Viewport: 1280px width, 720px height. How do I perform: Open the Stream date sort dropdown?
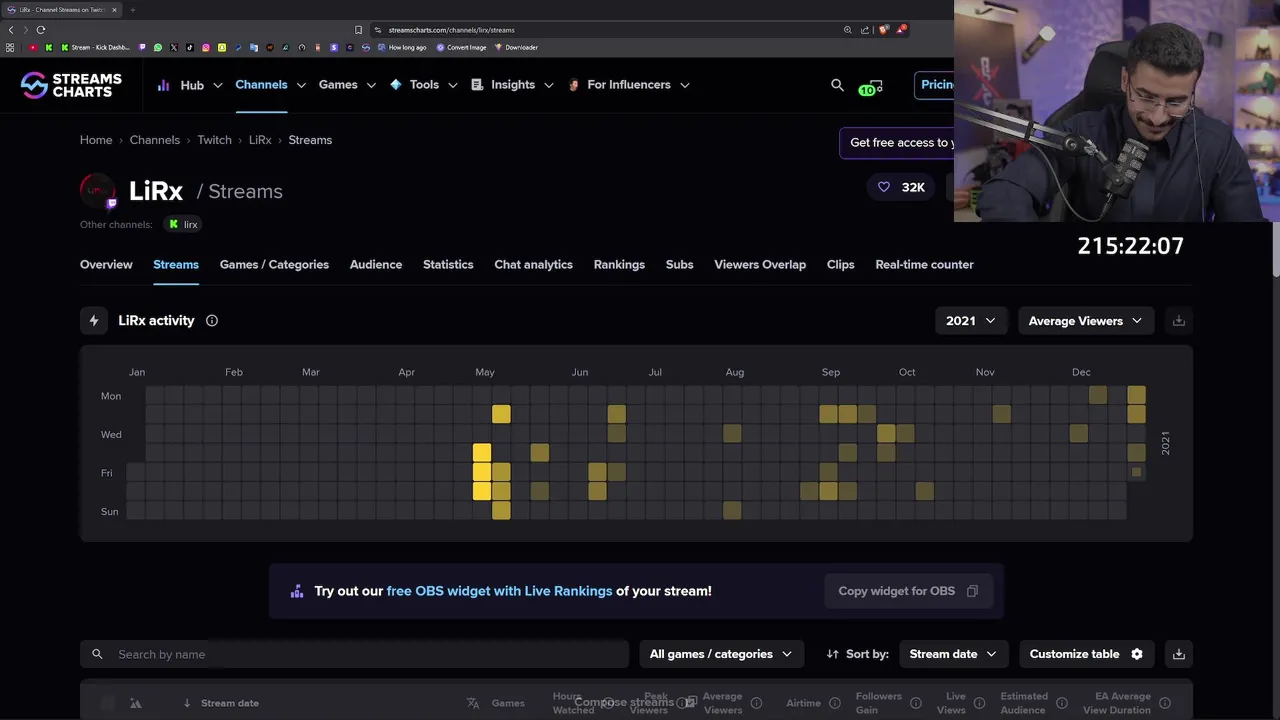[953, 654]
